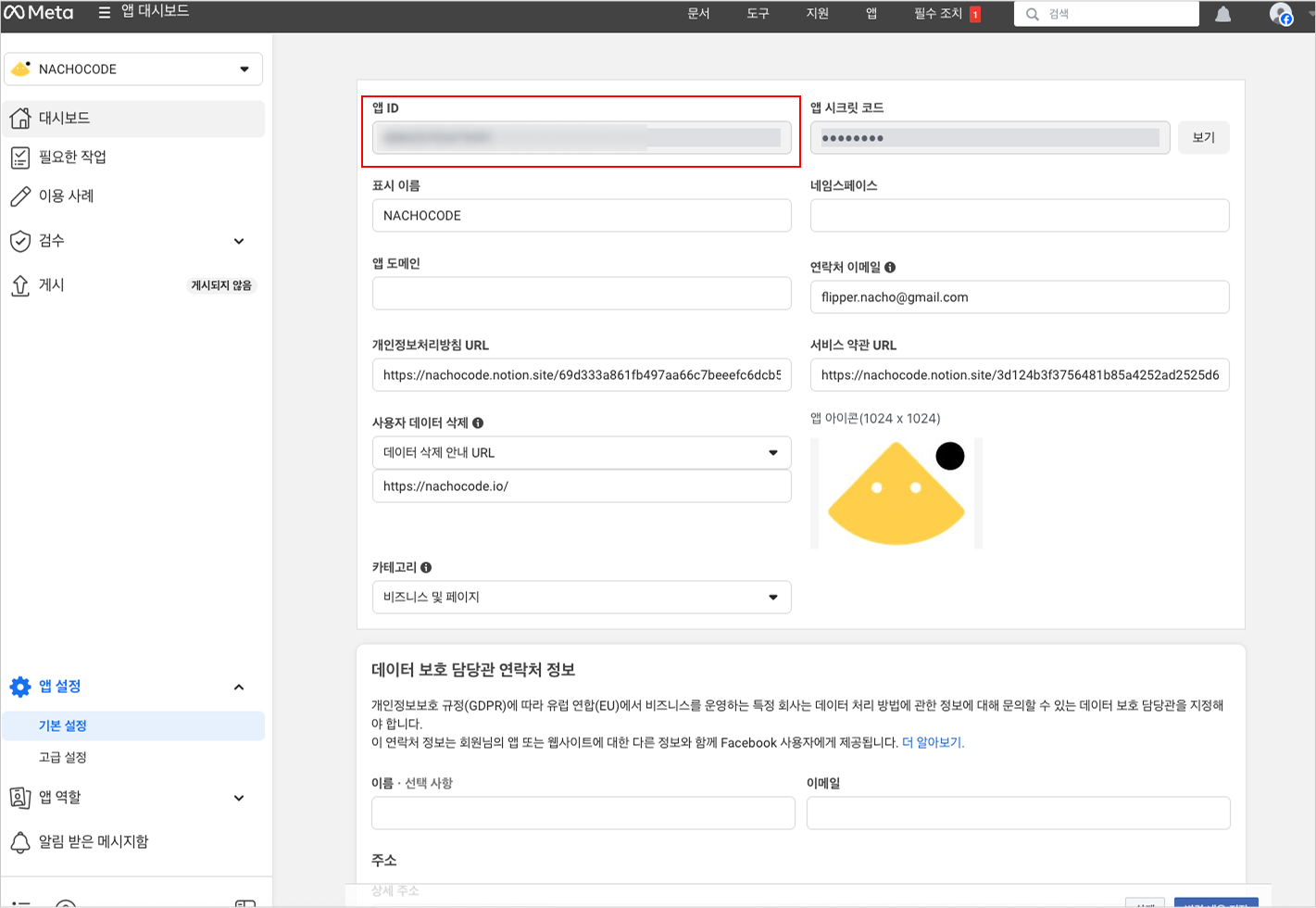
Task: Open the NACHOCODE app selector dropdown
Action: point(133,69)
